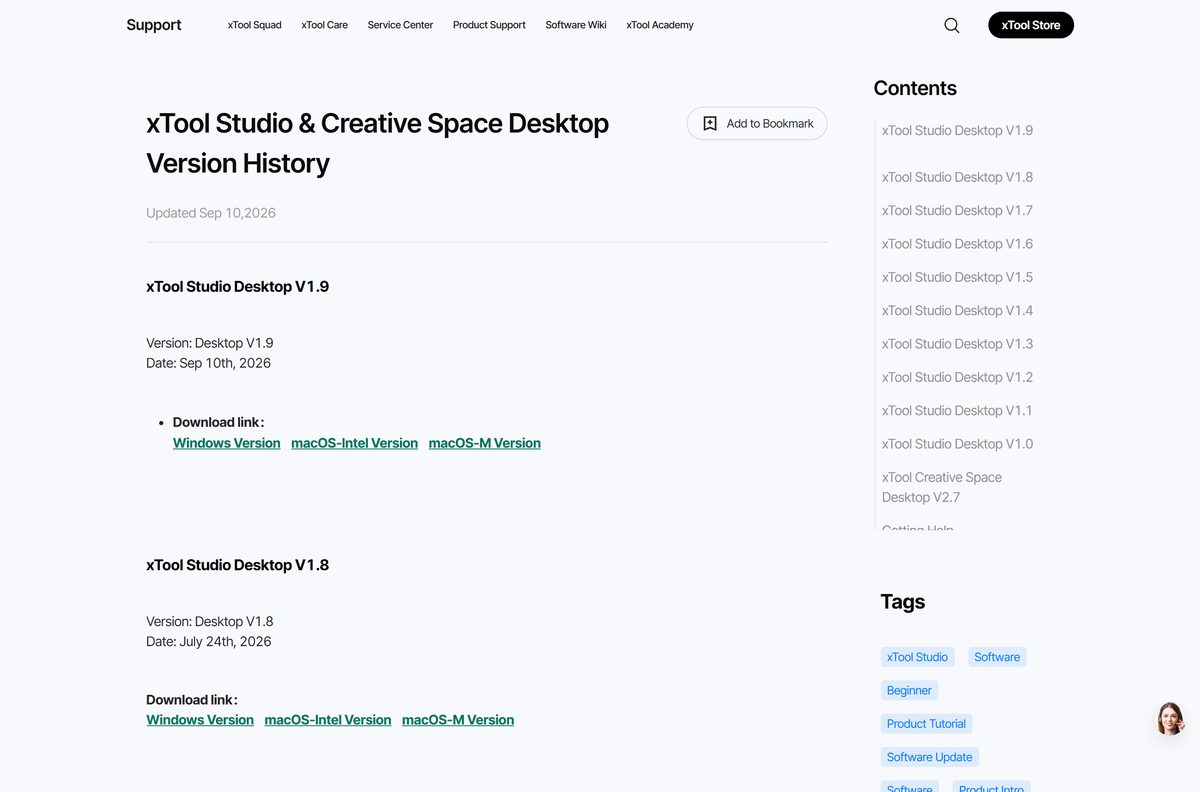
Task: Open the live chat support avatar
Action: tap(1170, 718)
